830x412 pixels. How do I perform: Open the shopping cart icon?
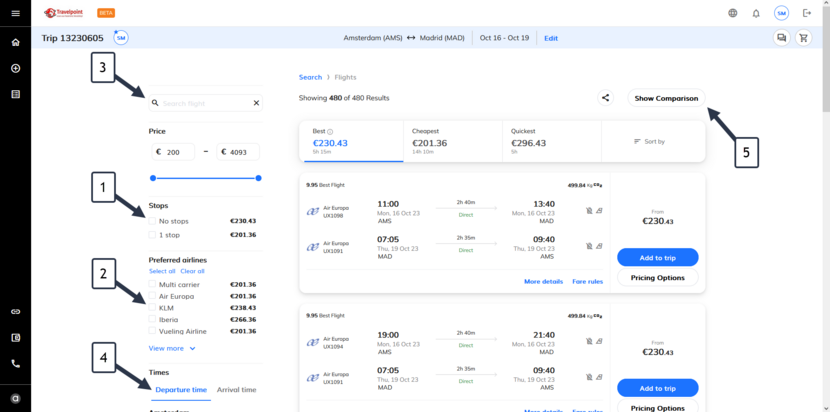point(804,38)
